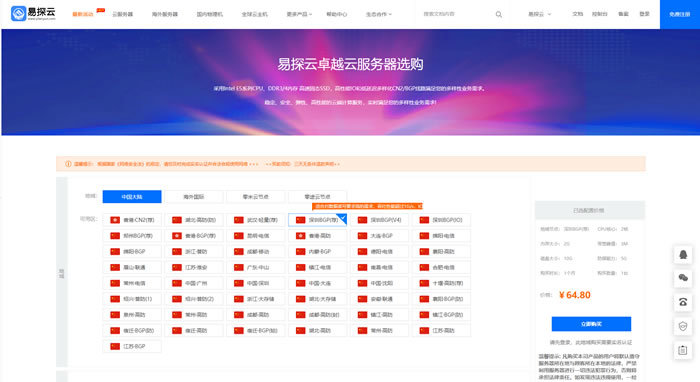Open the bell notification icon in the right sidebar
Viewport: 700px width, 382px height.
[683, 254]
